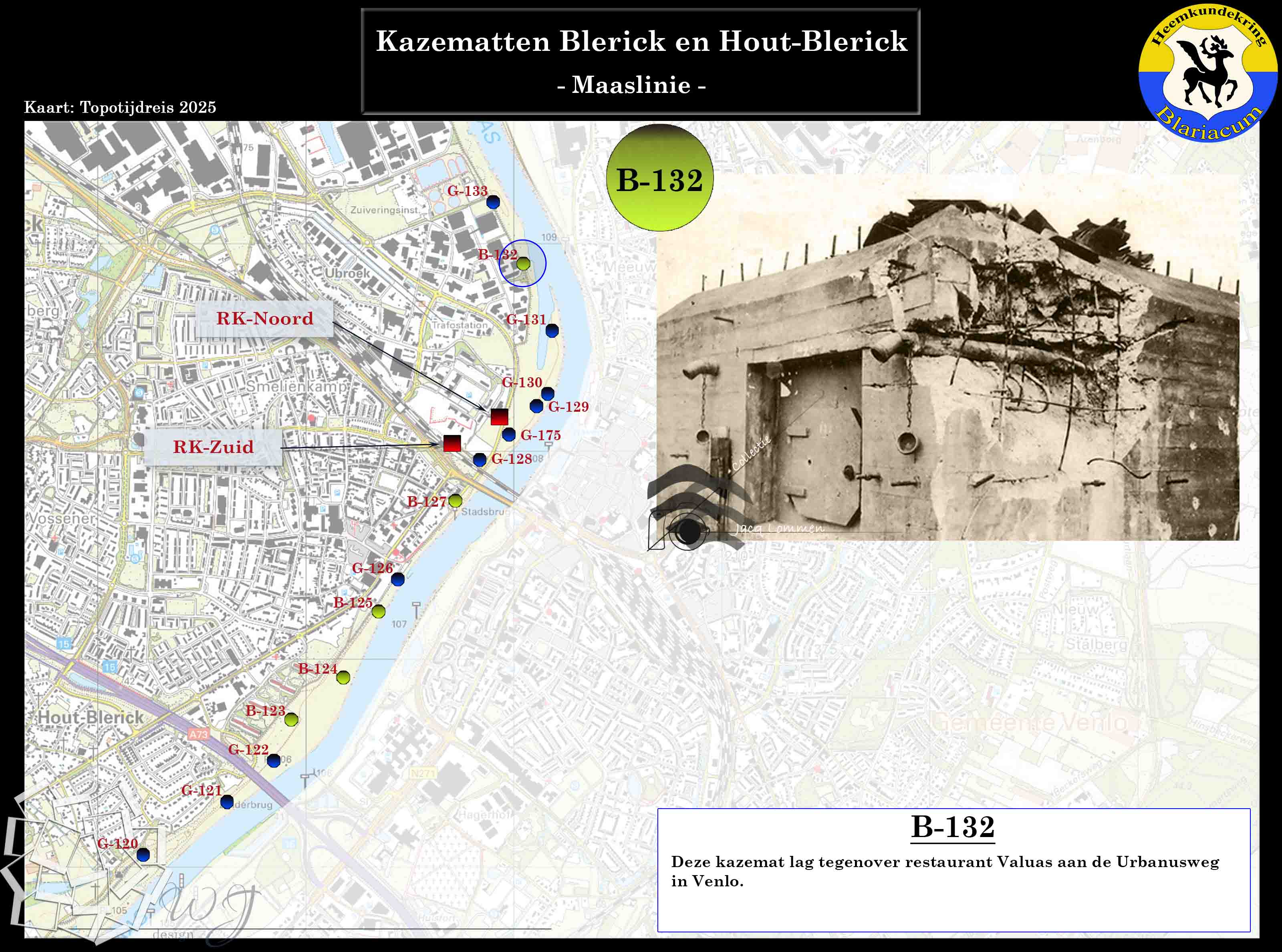Select the red RK-Noord square marker
The width and height of the screenshot is (1282, 952).
click(x=499, y=417)
